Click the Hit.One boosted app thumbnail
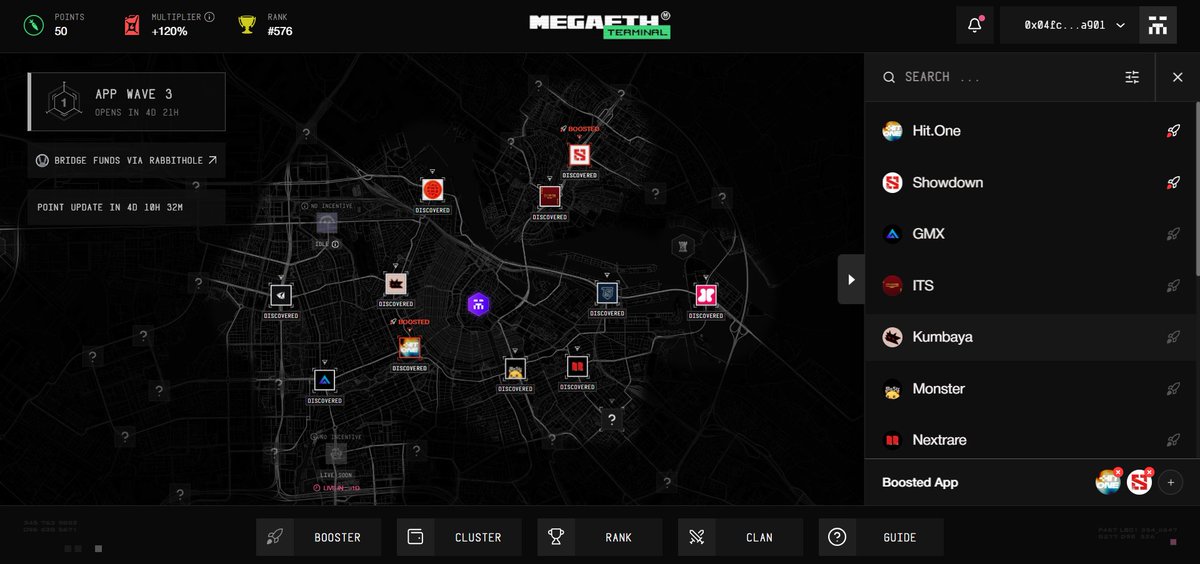Image resolution: width=1200 pixels, height=564 pixels. click(x=1107, y=483)
